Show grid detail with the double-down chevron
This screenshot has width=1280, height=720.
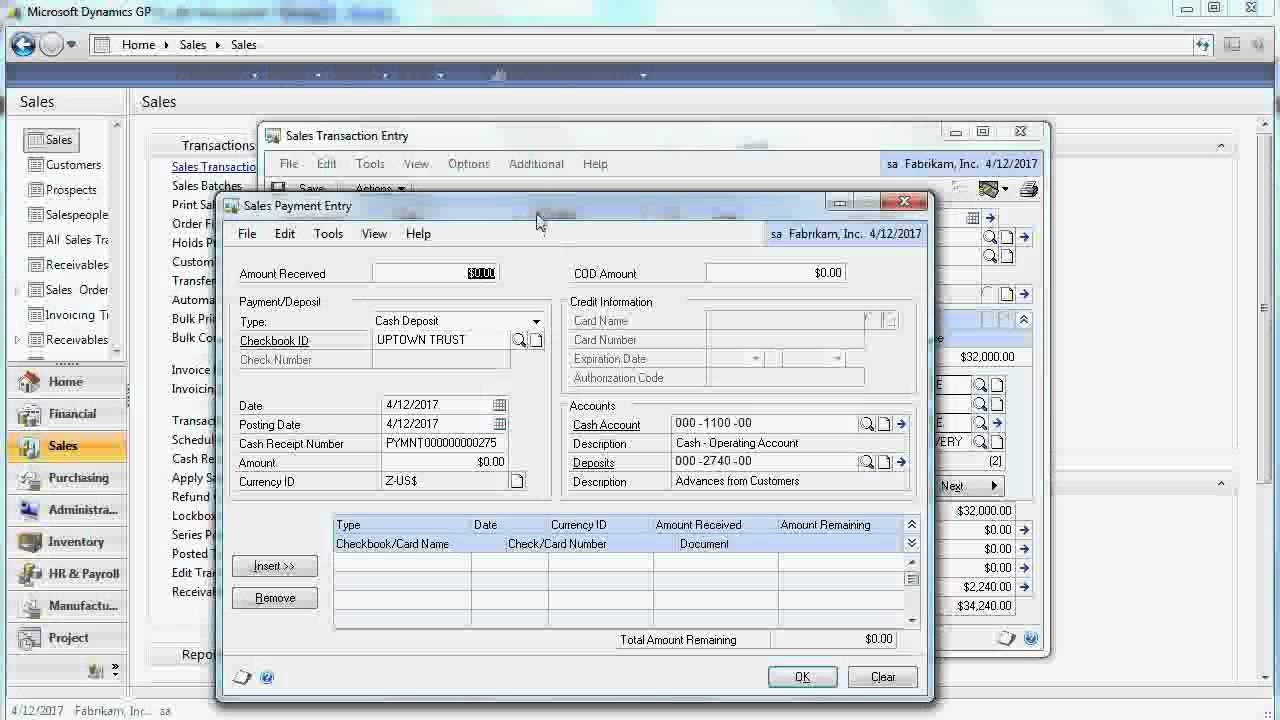(x=911, y=544)
